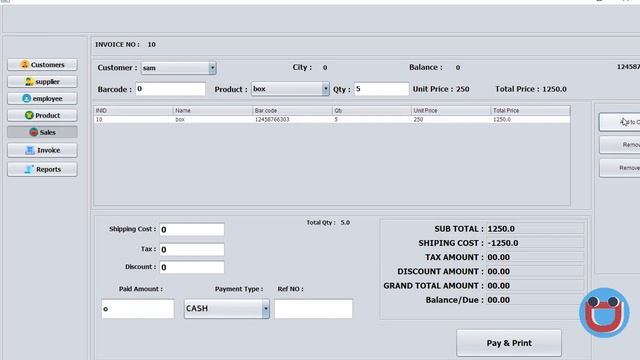
Task: Click the Reports icon
Action: 29,169
